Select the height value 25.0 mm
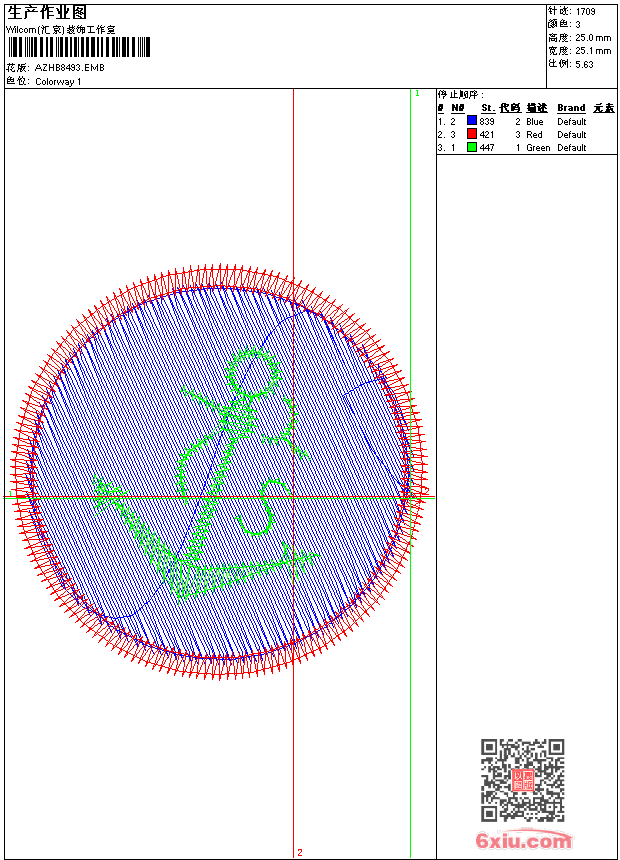Image resolution: width=620 pixels, height=860 pixels. [593, 38]
